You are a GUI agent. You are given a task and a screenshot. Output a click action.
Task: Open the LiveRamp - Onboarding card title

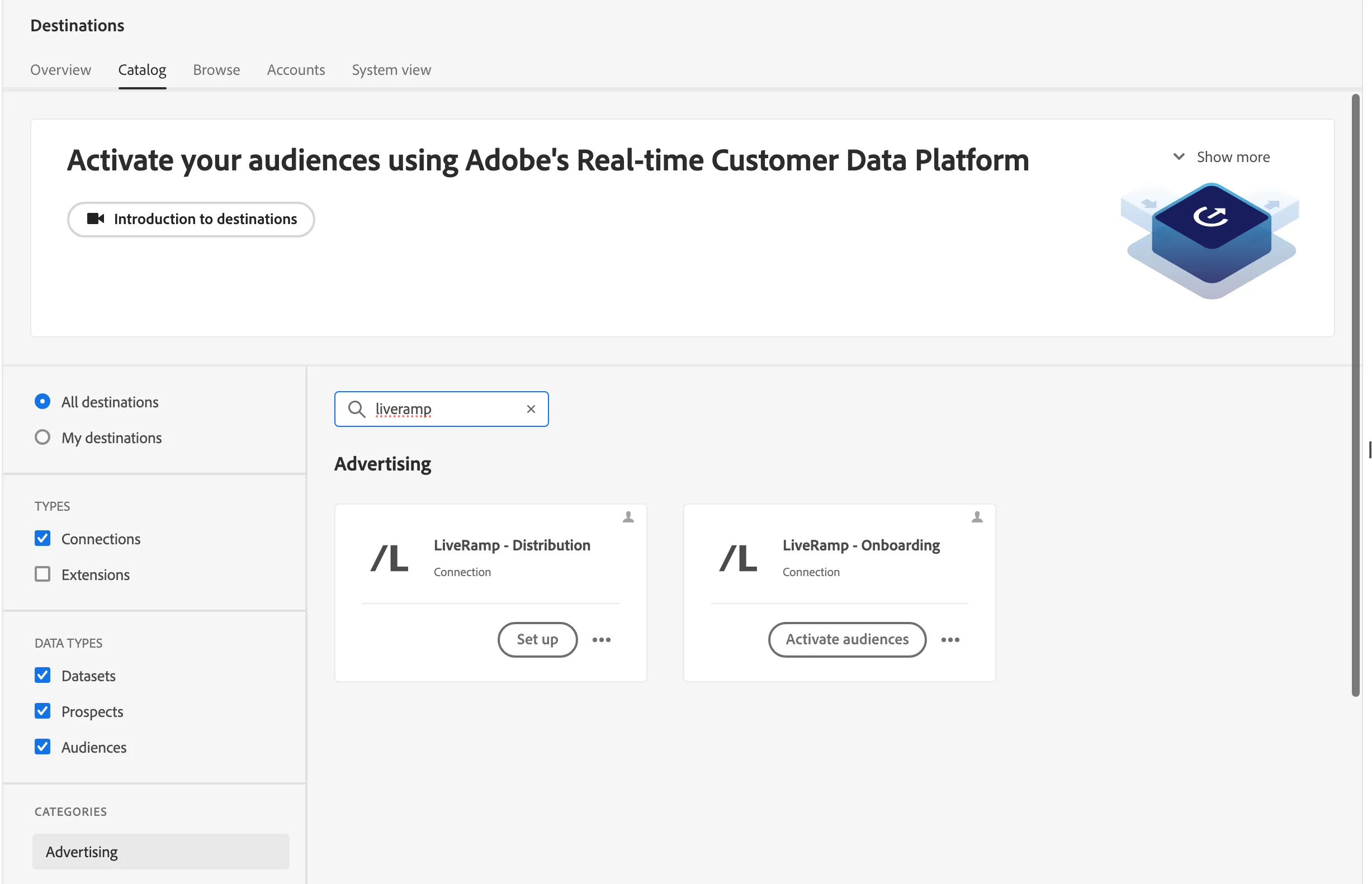click(x=861, y=545)
